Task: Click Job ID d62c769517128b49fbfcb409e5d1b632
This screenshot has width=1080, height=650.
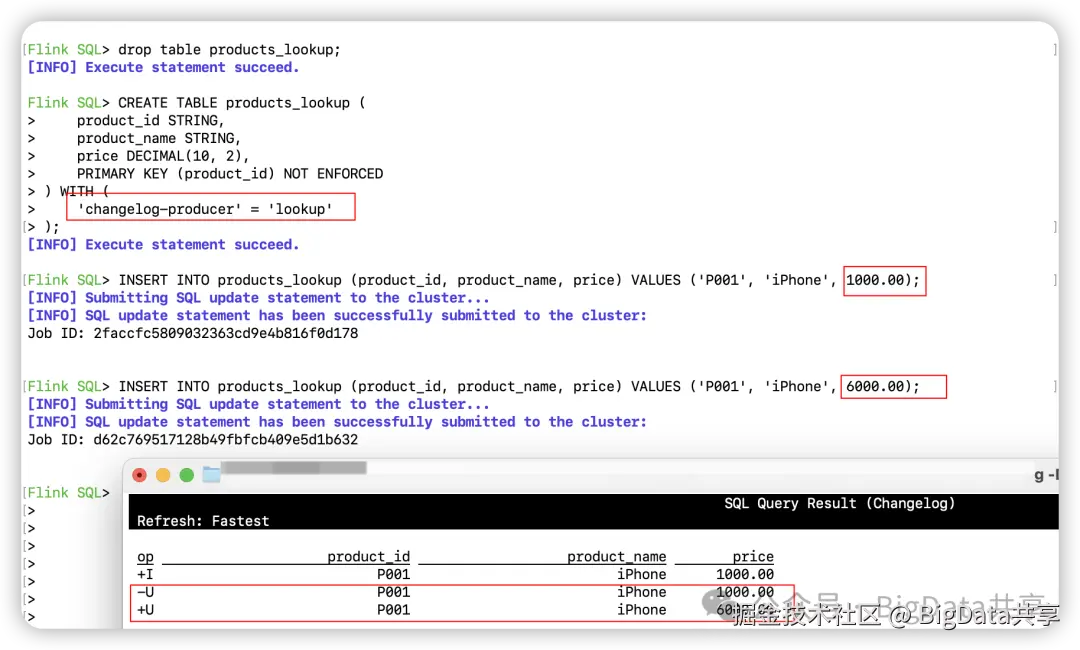Action: click(226, 439)
